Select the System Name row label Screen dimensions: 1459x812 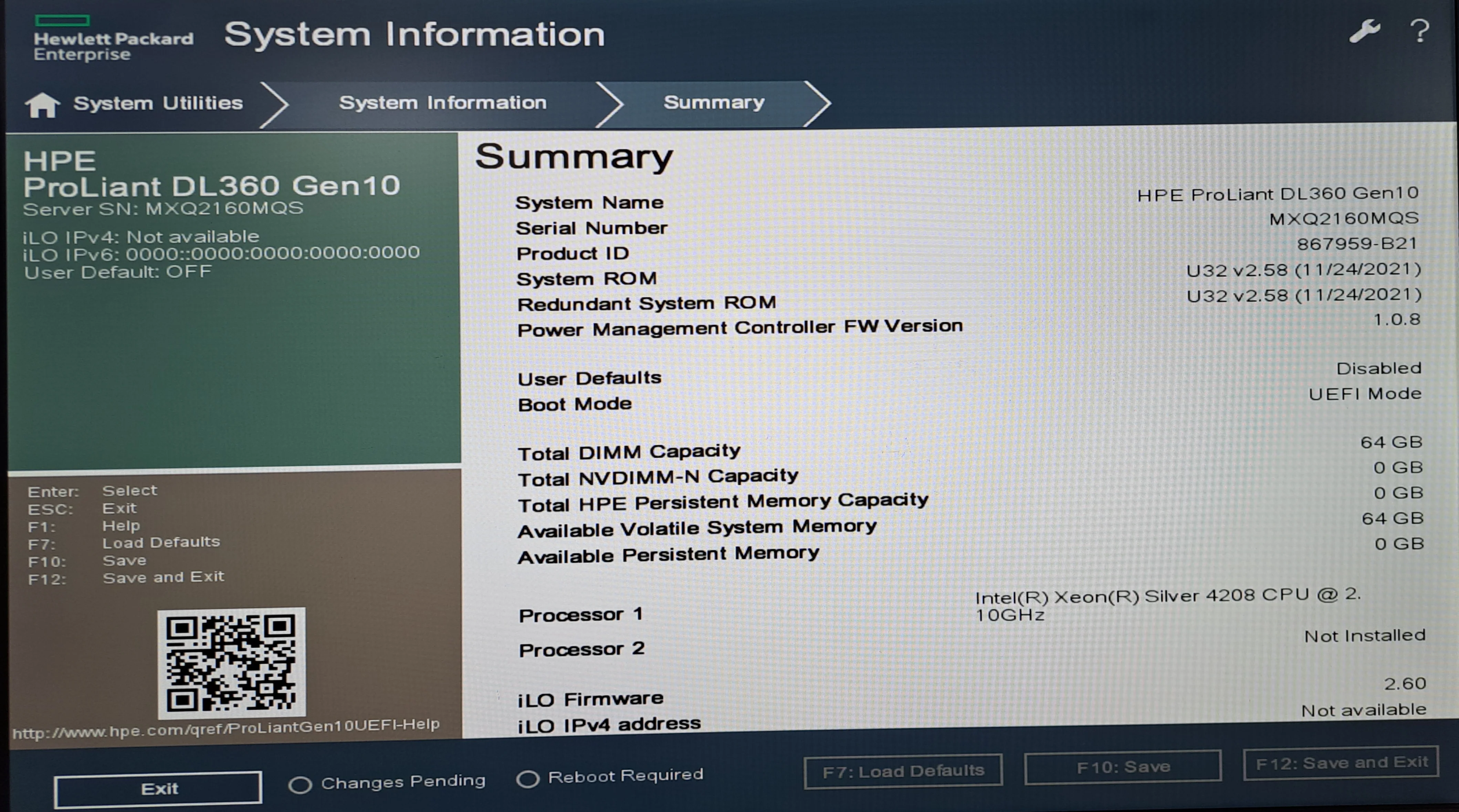pyautogui.click(x=589, y=202)
